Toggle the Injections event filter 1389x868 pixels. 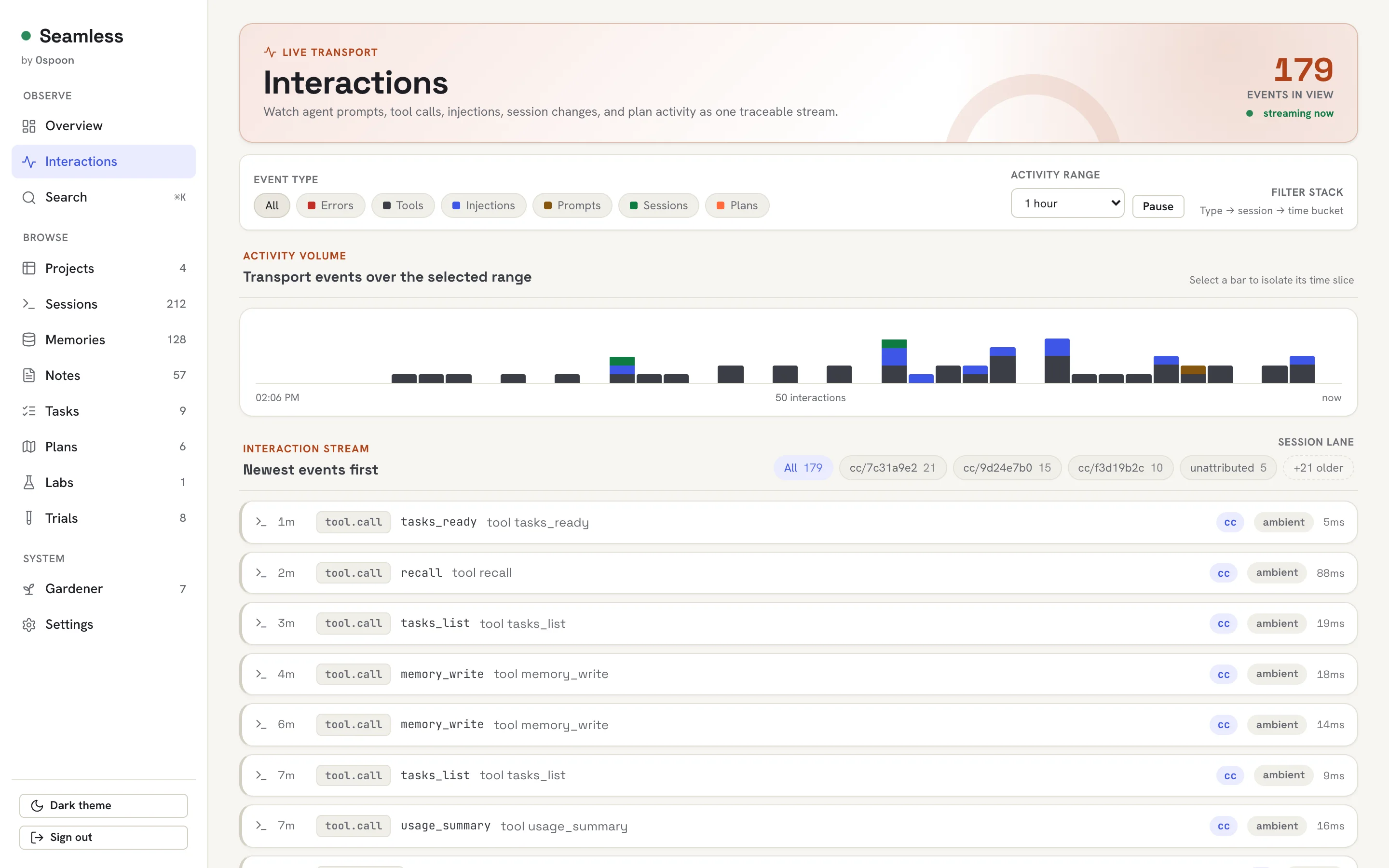click(483, 205)
